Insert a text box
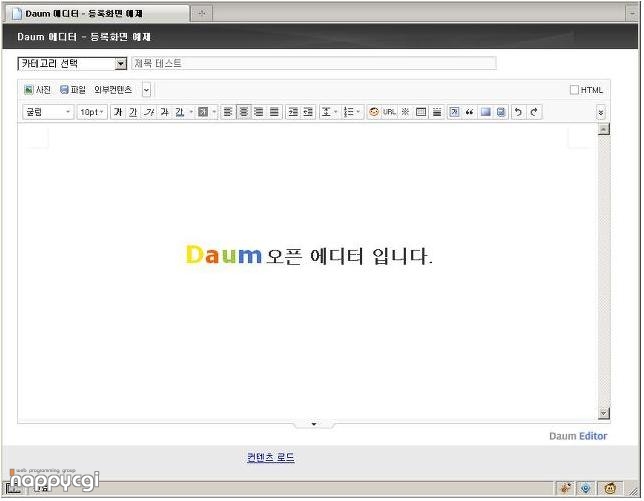644x501 pixels. pyautogui.click(x=454, y=112)
